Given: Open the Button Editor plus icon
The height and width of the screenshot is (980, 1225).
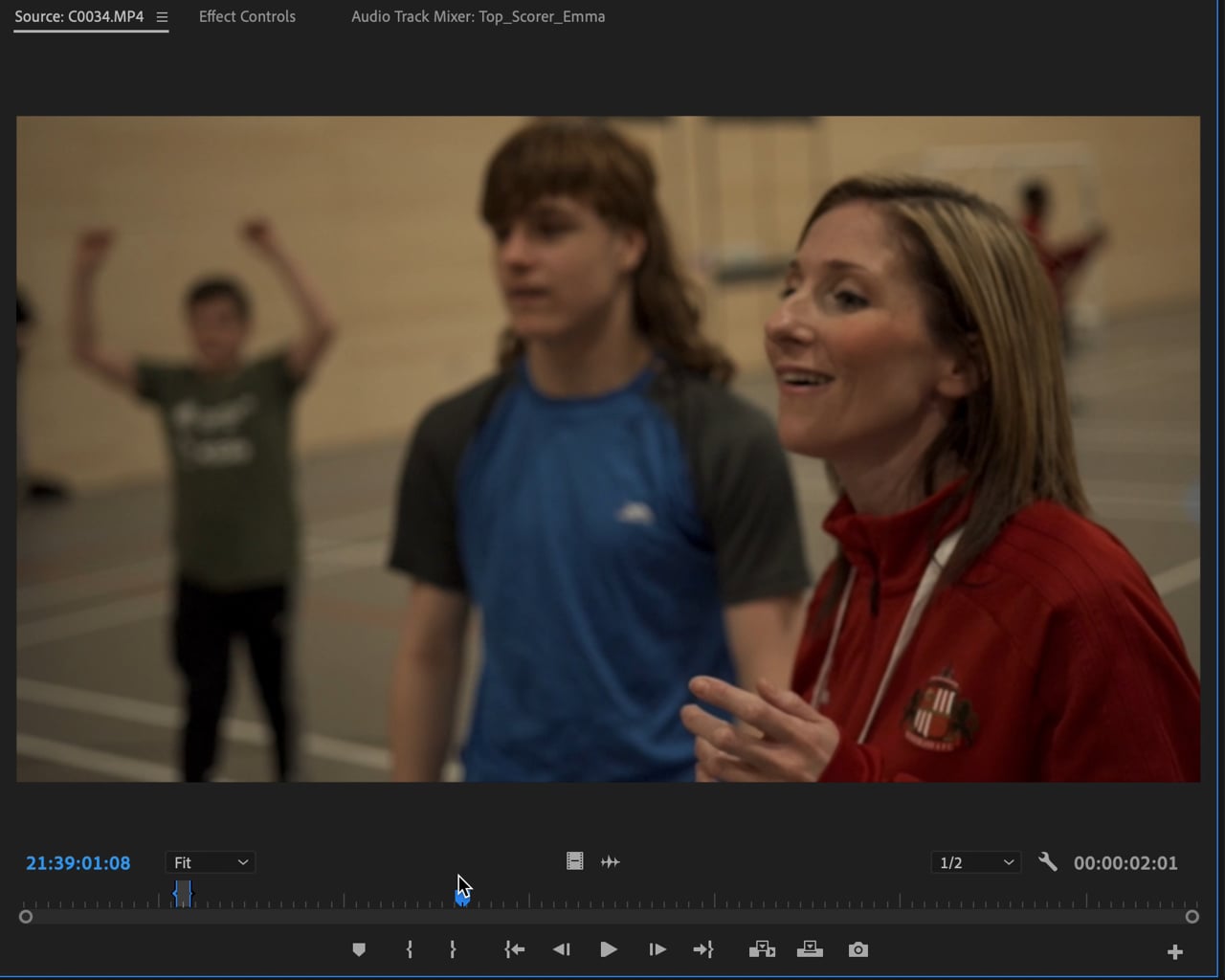Looking at the screenshot, I should point(1175,951).
